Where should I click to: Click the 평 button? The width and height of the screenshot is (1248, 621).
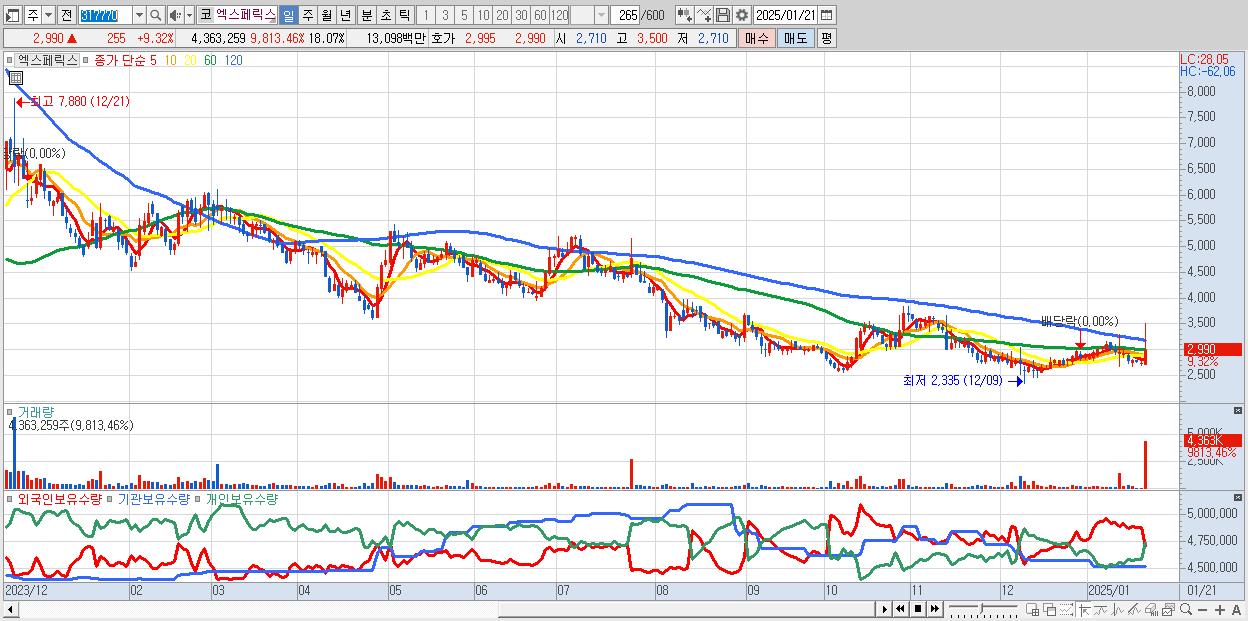(826, 38)
